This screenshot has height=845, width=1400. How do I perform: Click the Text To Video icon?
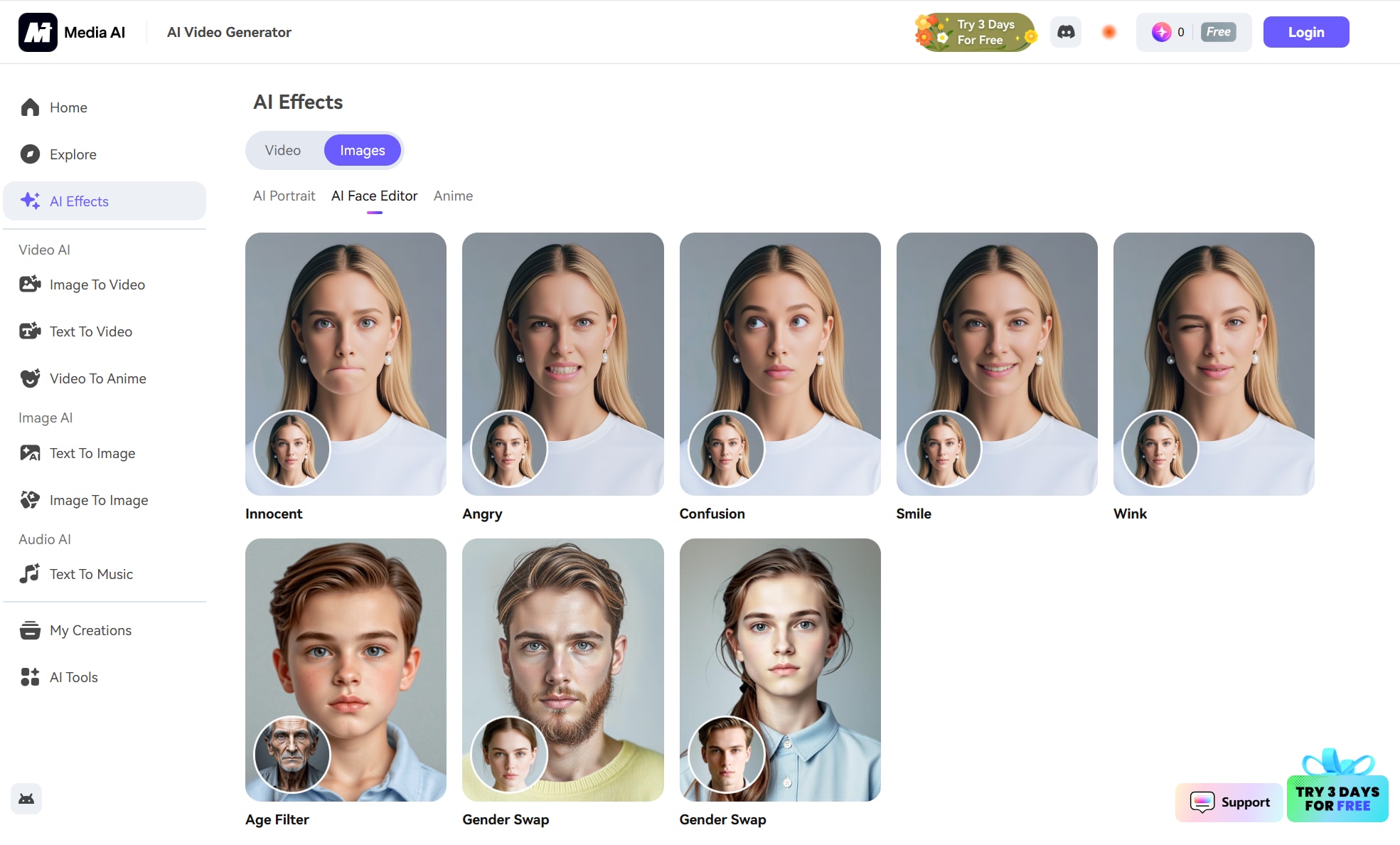[x=30, y=331]
